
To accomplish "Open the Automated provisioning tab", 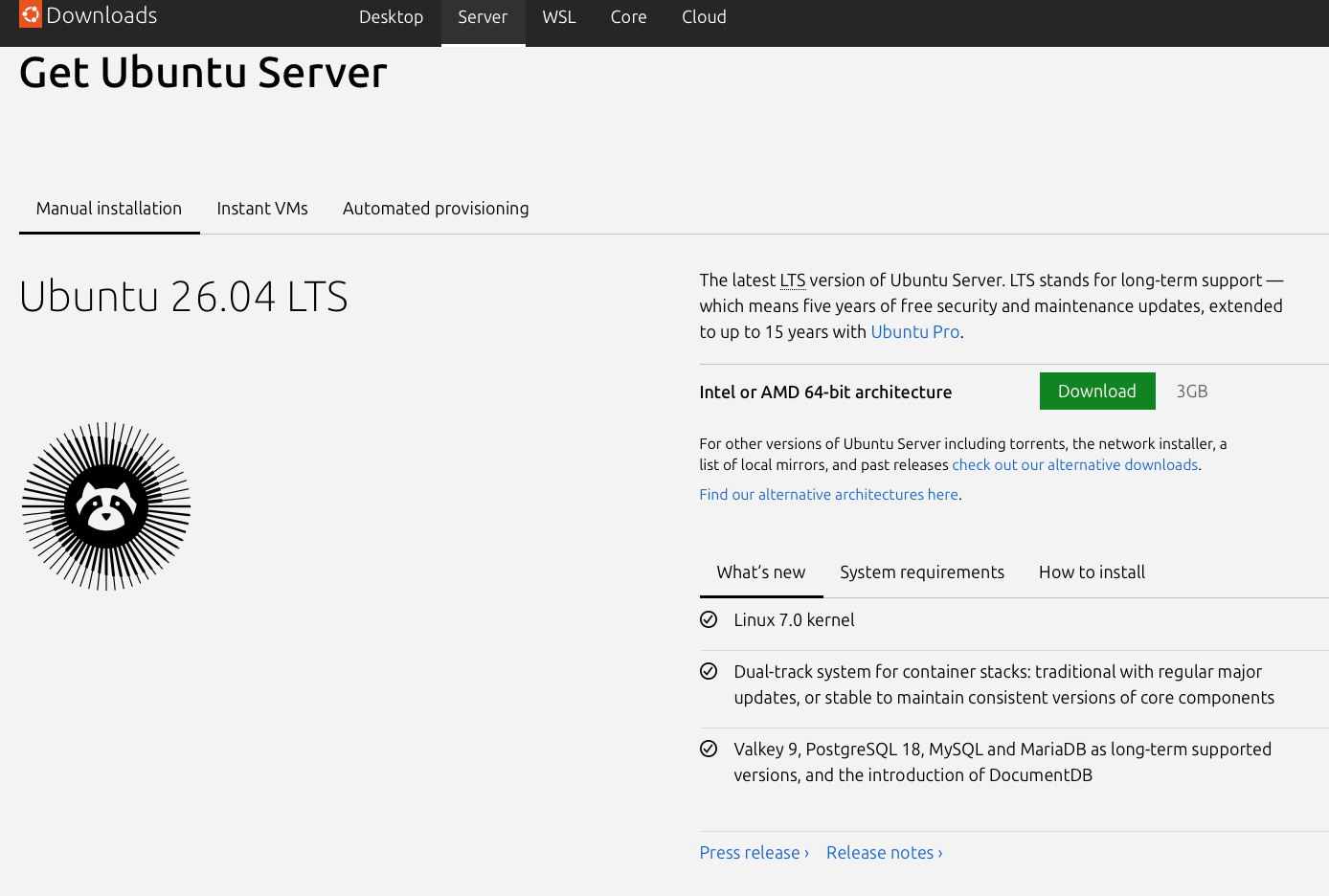I will pyautogui.click(x=436, y=209).
